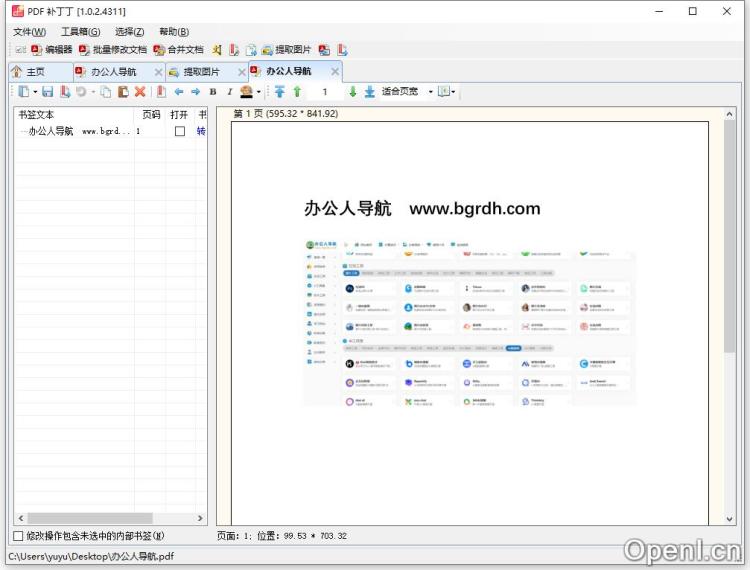Click the 转 action link in bookmark row
Screen dimensions: 750x570
point(201,131)
